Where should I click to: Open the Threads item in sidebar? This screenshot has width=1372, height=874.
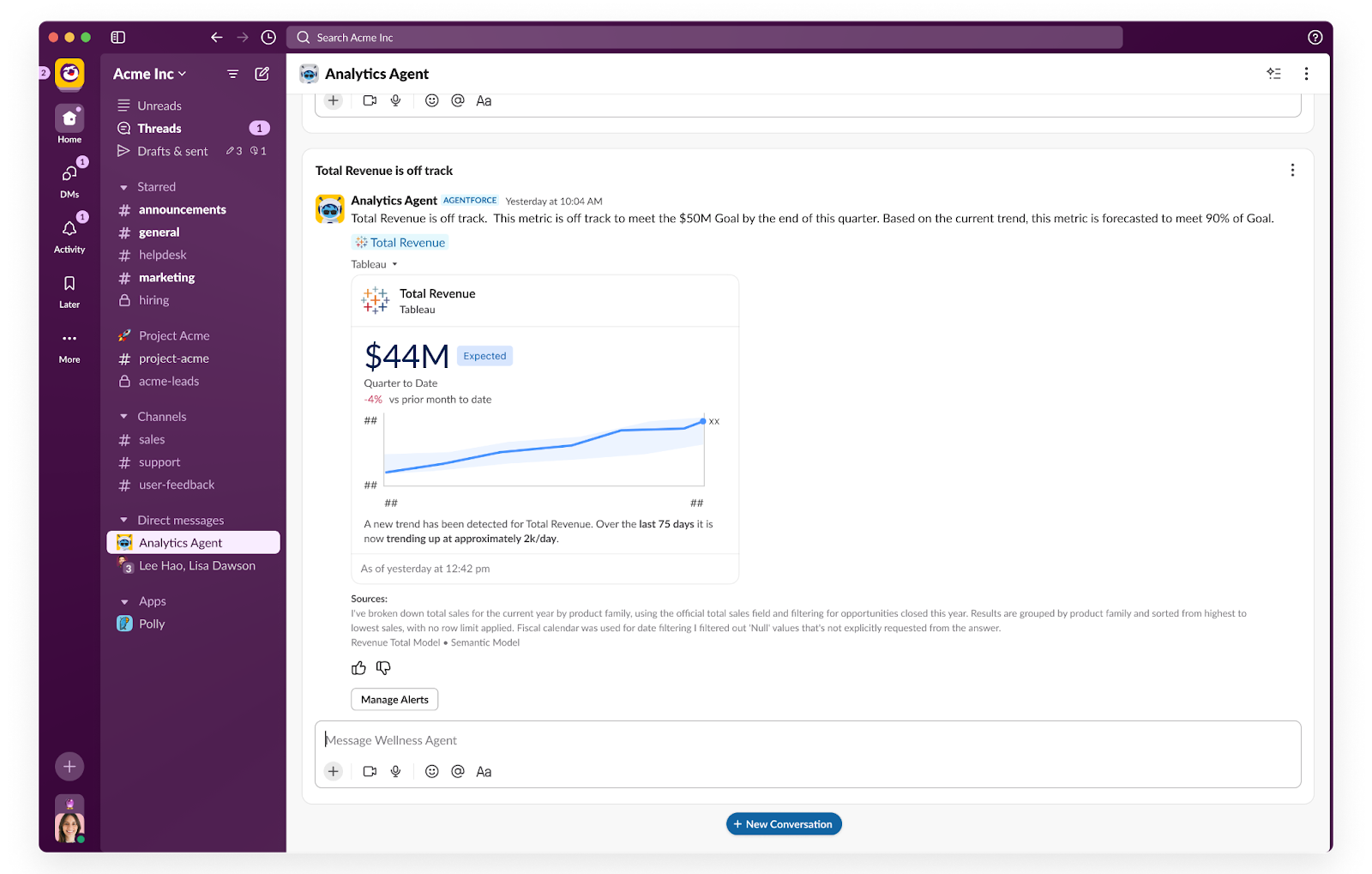(159, 129)
